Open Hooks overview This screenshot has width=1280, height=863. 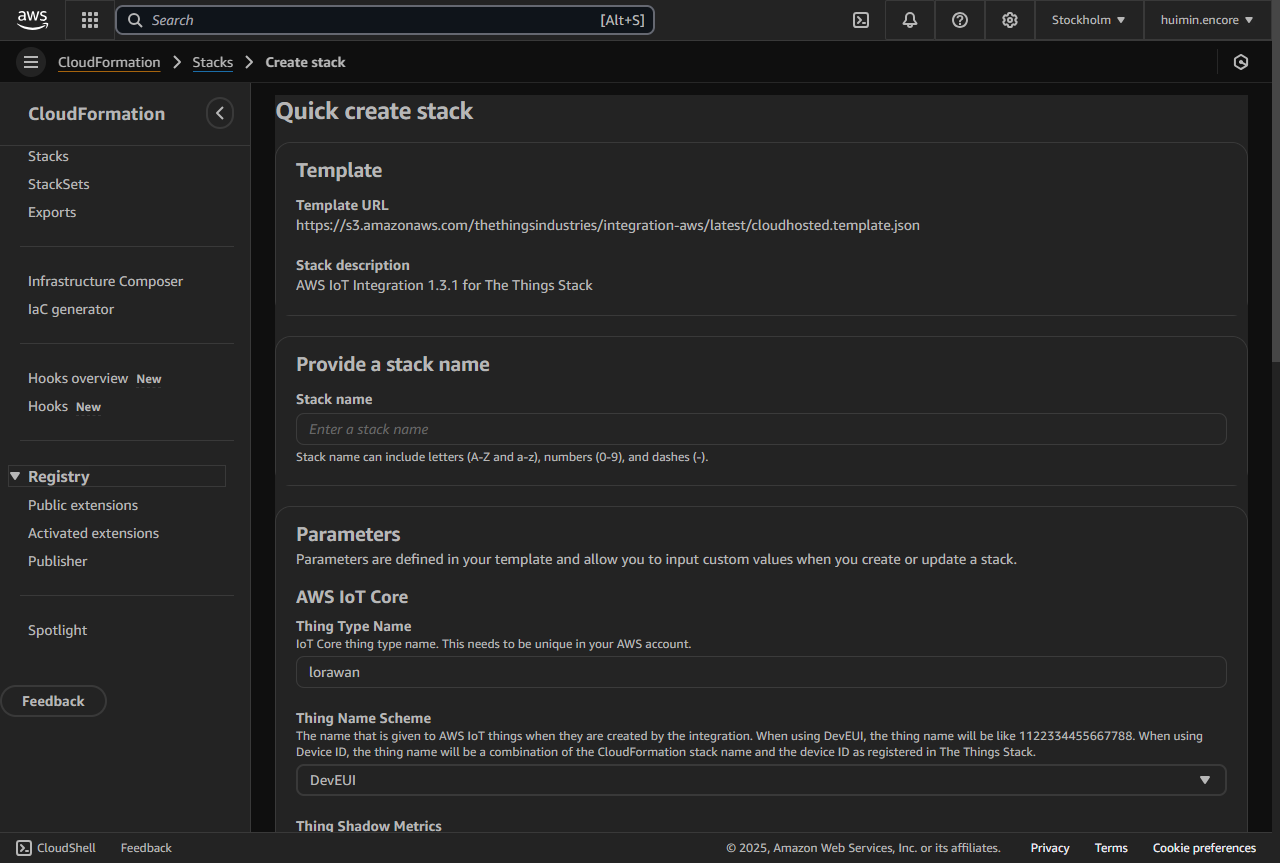click(x=78, y=378)
